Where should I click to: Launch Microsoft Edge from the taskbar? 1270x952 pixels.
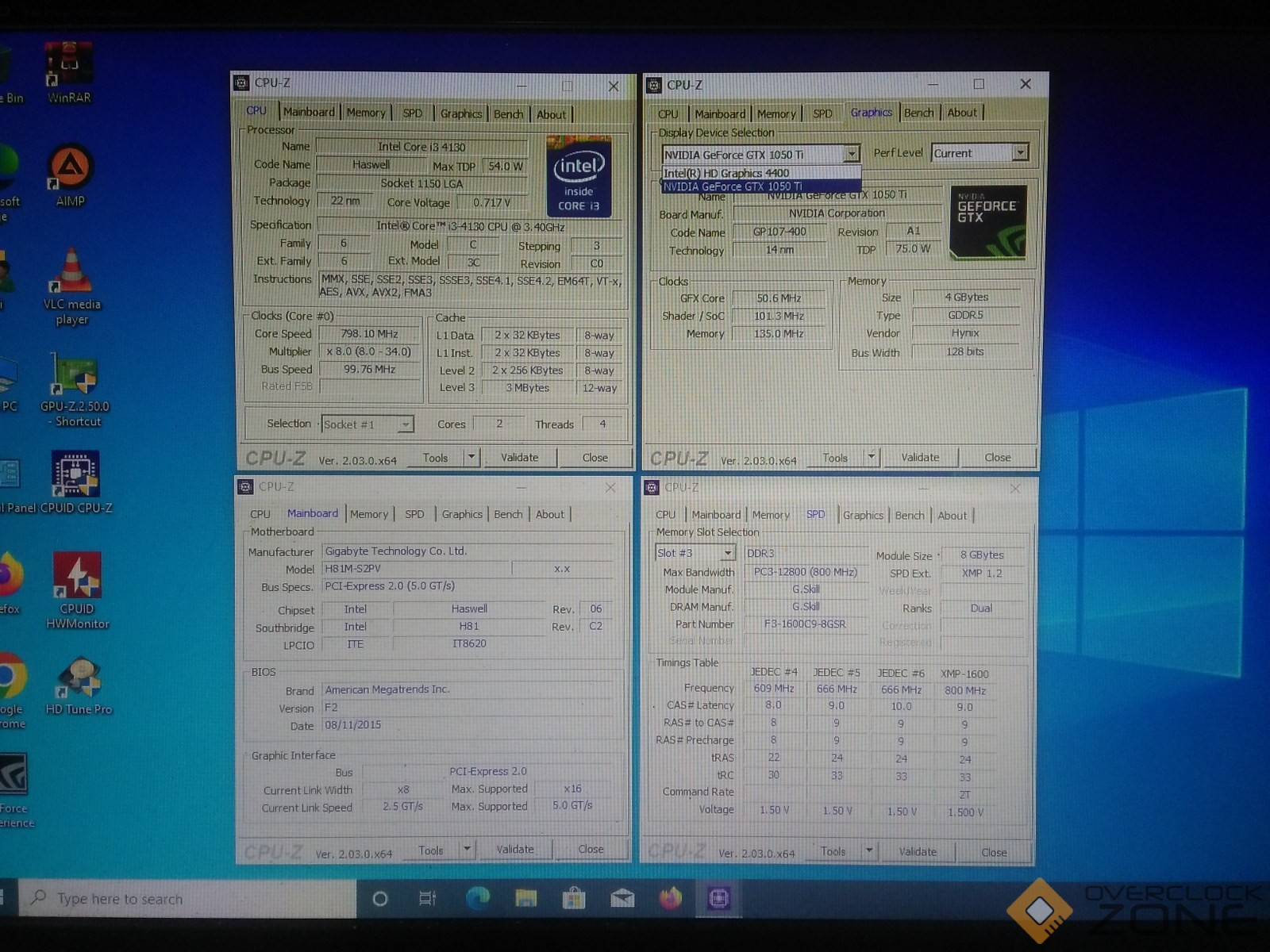477,898
